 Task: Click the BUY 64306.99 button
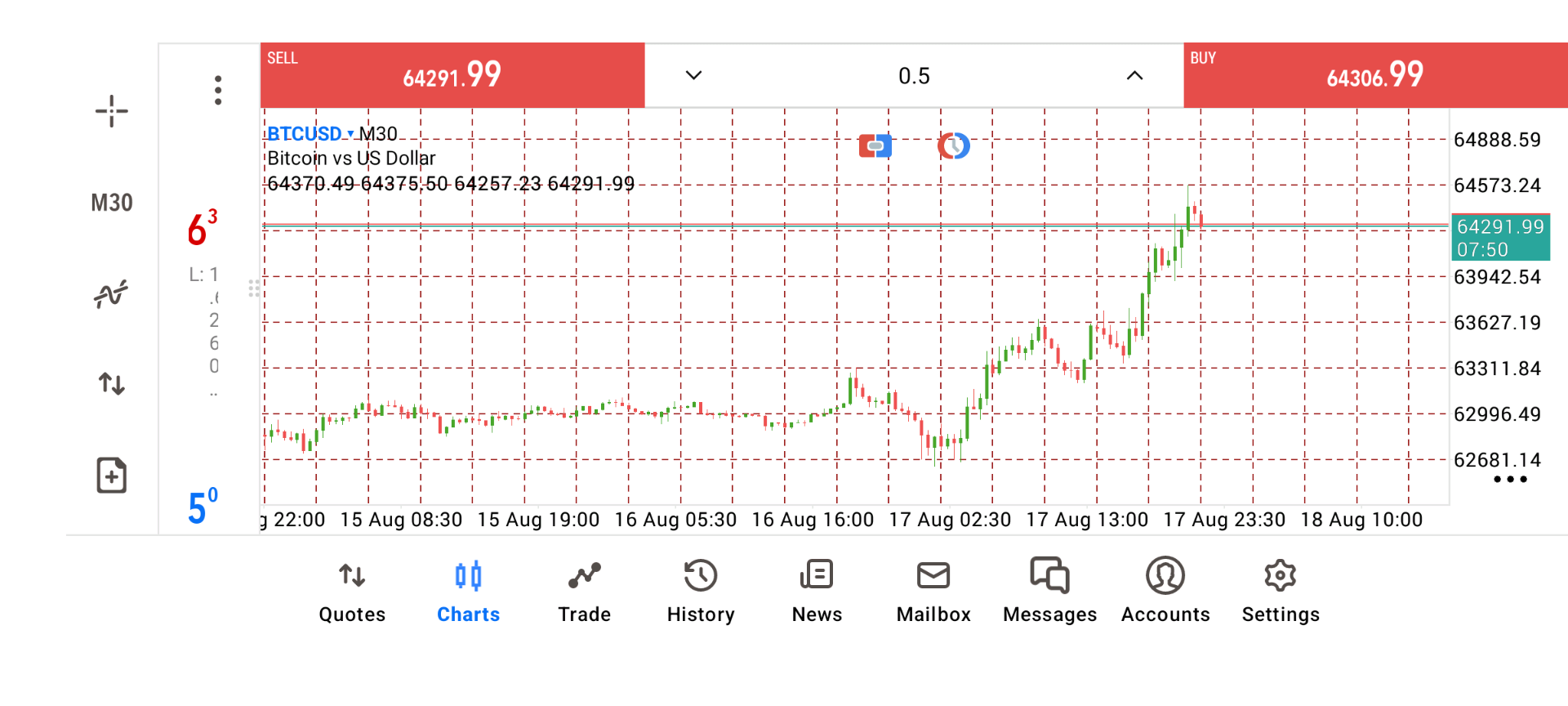1375,75
